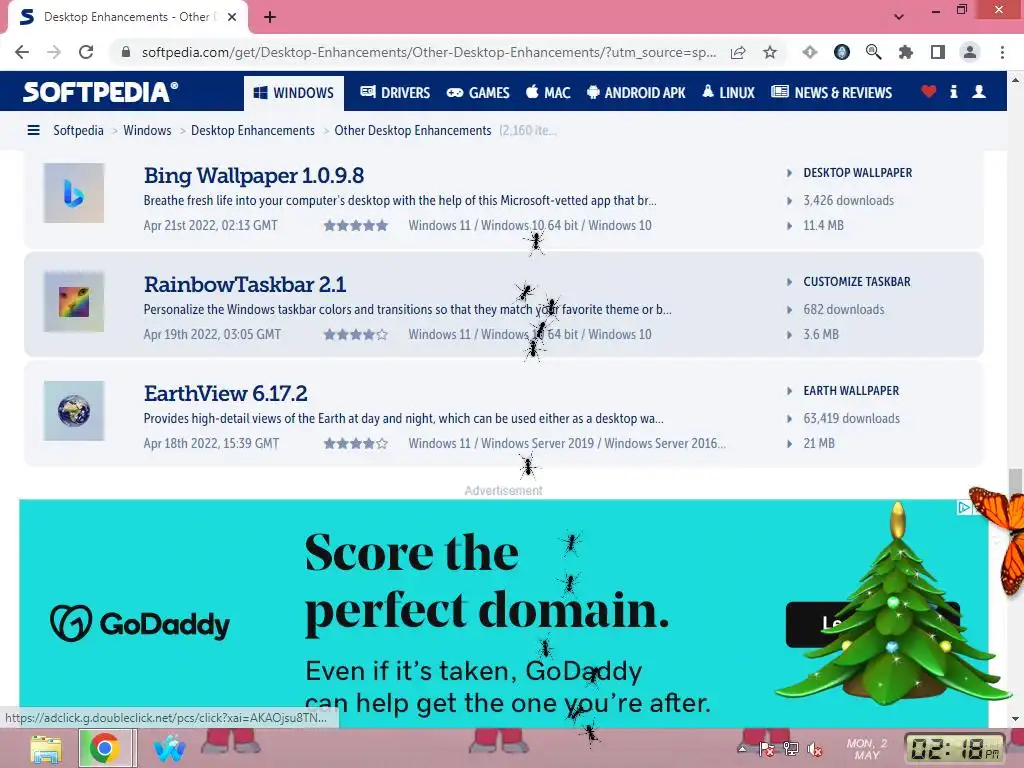This screenshot has width=1024, height=768.
Task: Click the RainbowTaskbar star rating
Action: point(356,334)
